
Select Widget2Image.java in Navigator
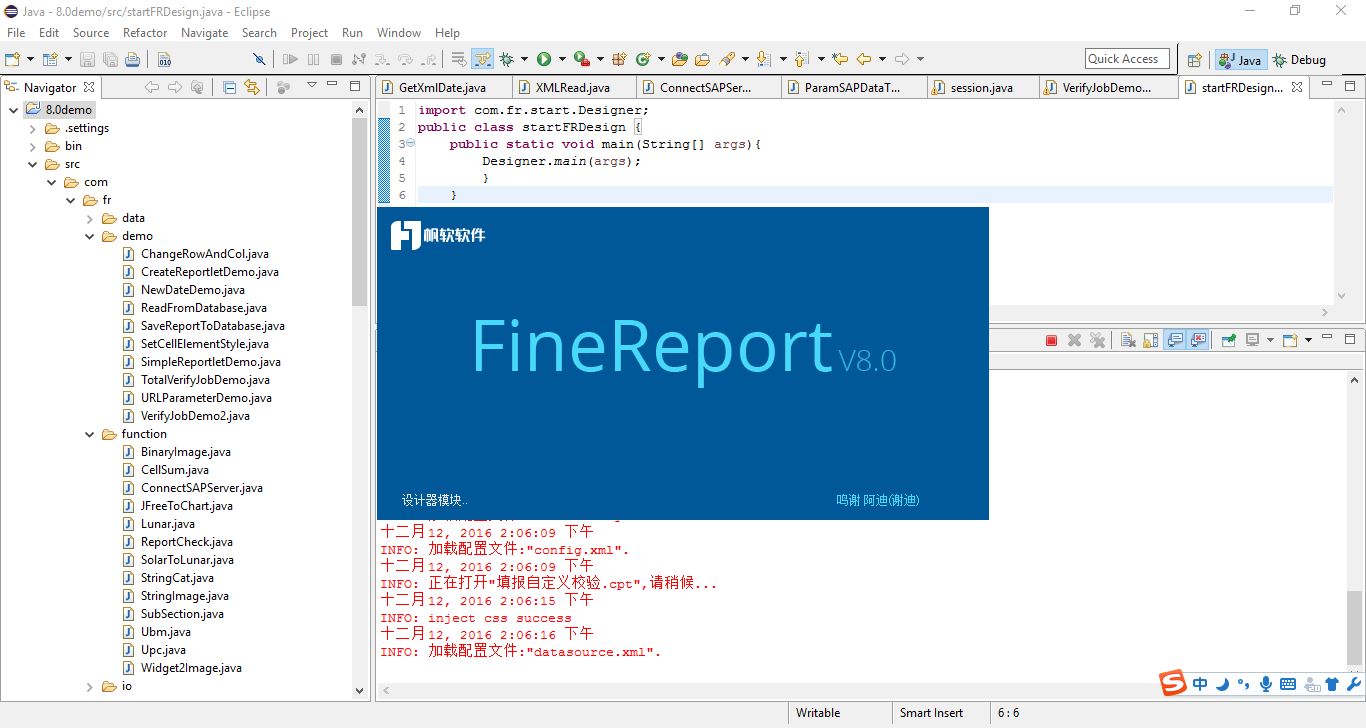coord(191,668)
